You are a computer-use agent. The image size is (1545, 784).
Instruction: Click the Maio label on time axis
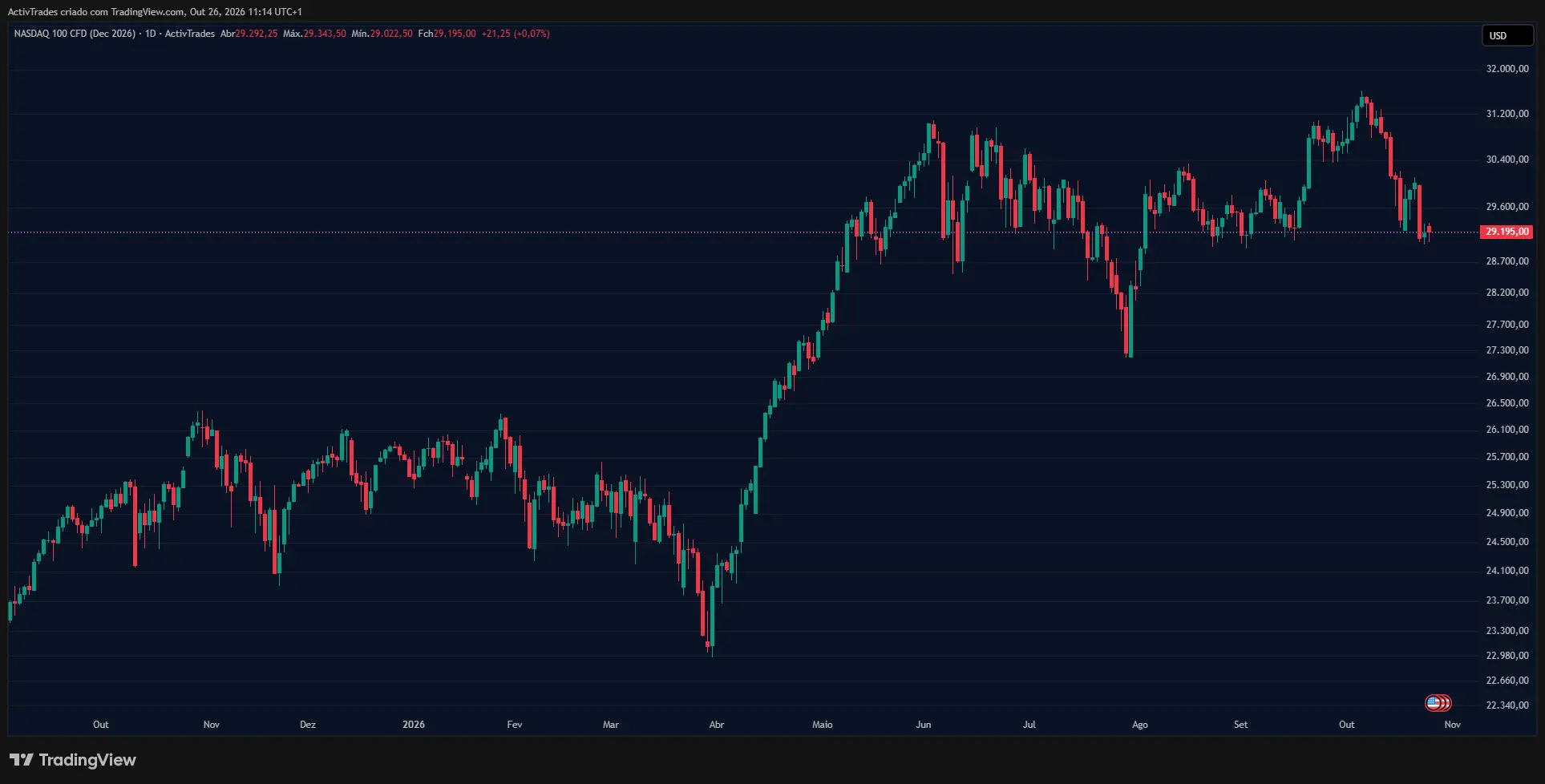[x=823, y=725]
